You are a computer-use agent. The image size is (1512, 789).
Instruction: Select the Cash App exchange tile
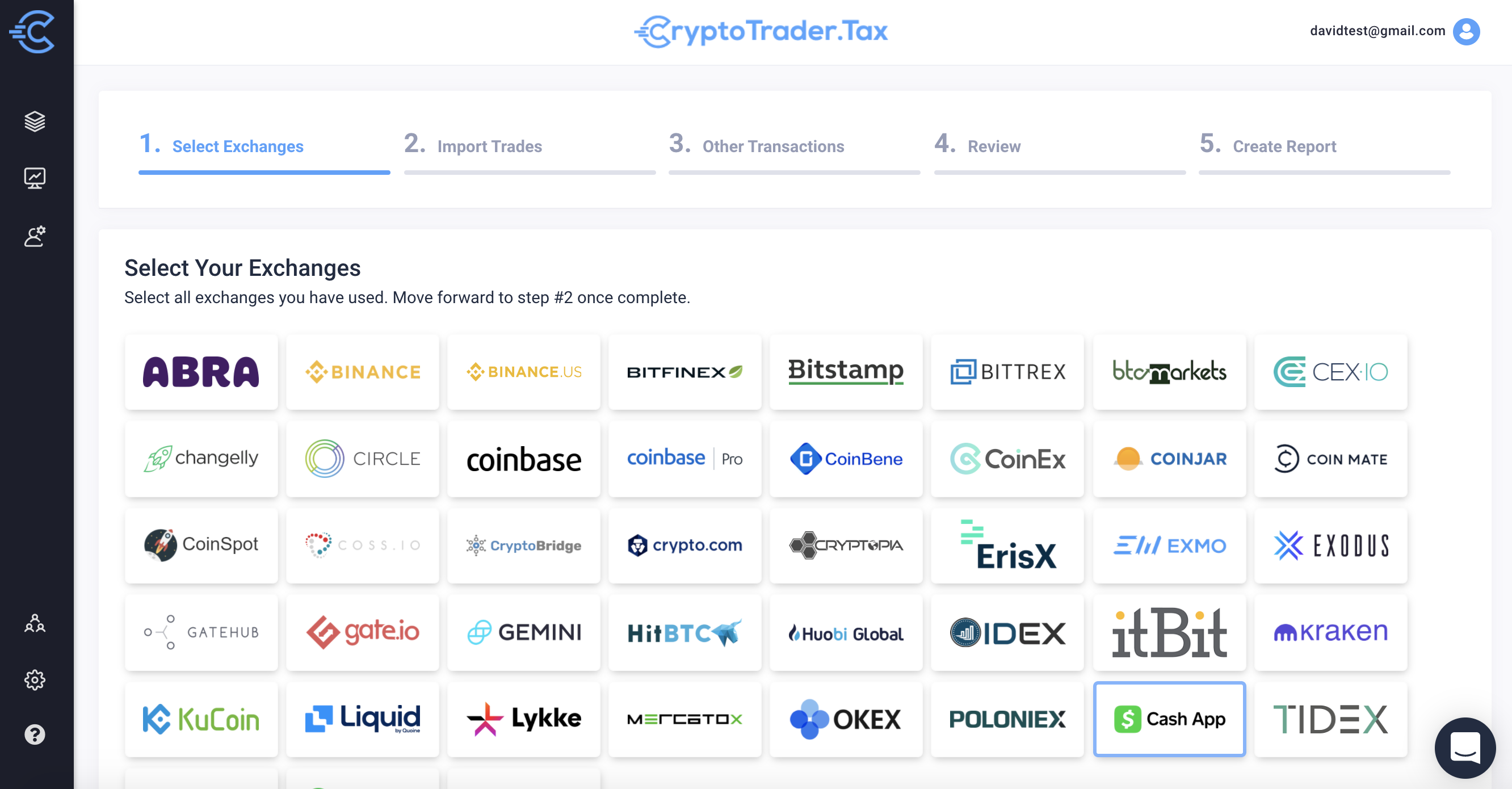click(1169, 718)
